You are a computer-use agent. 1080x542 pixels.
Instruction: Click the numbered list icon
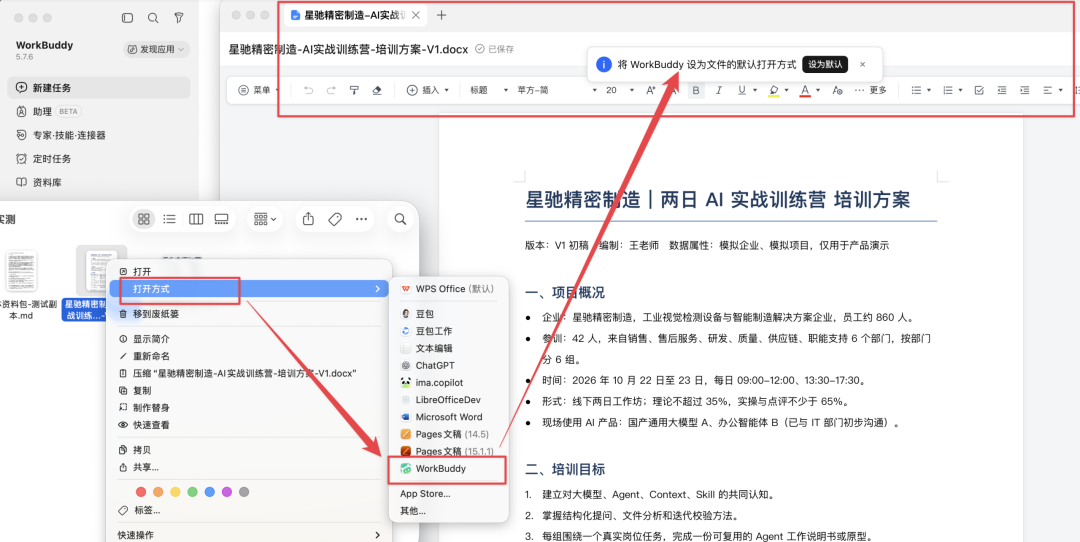point(948,90)
